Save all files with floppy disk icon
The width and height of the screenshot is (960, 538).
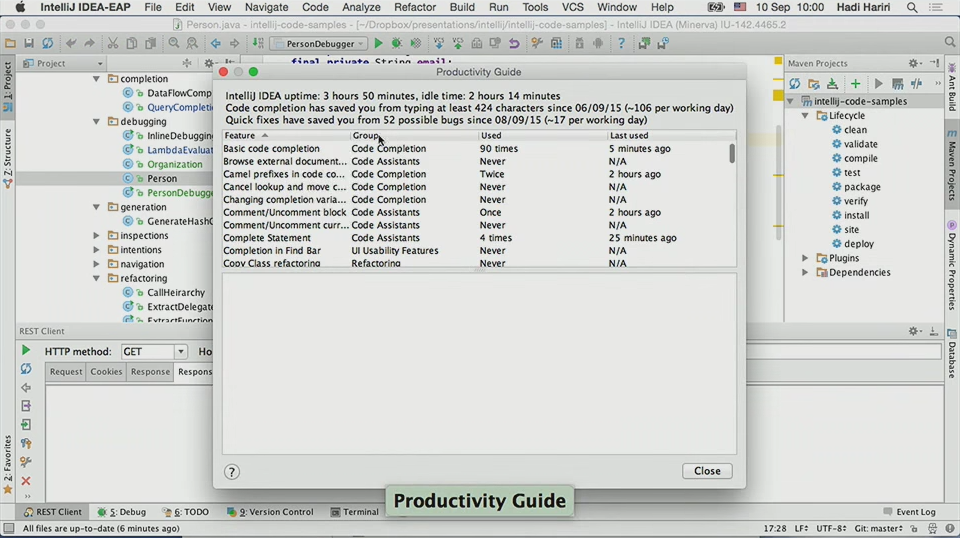[x=29, y=43]
